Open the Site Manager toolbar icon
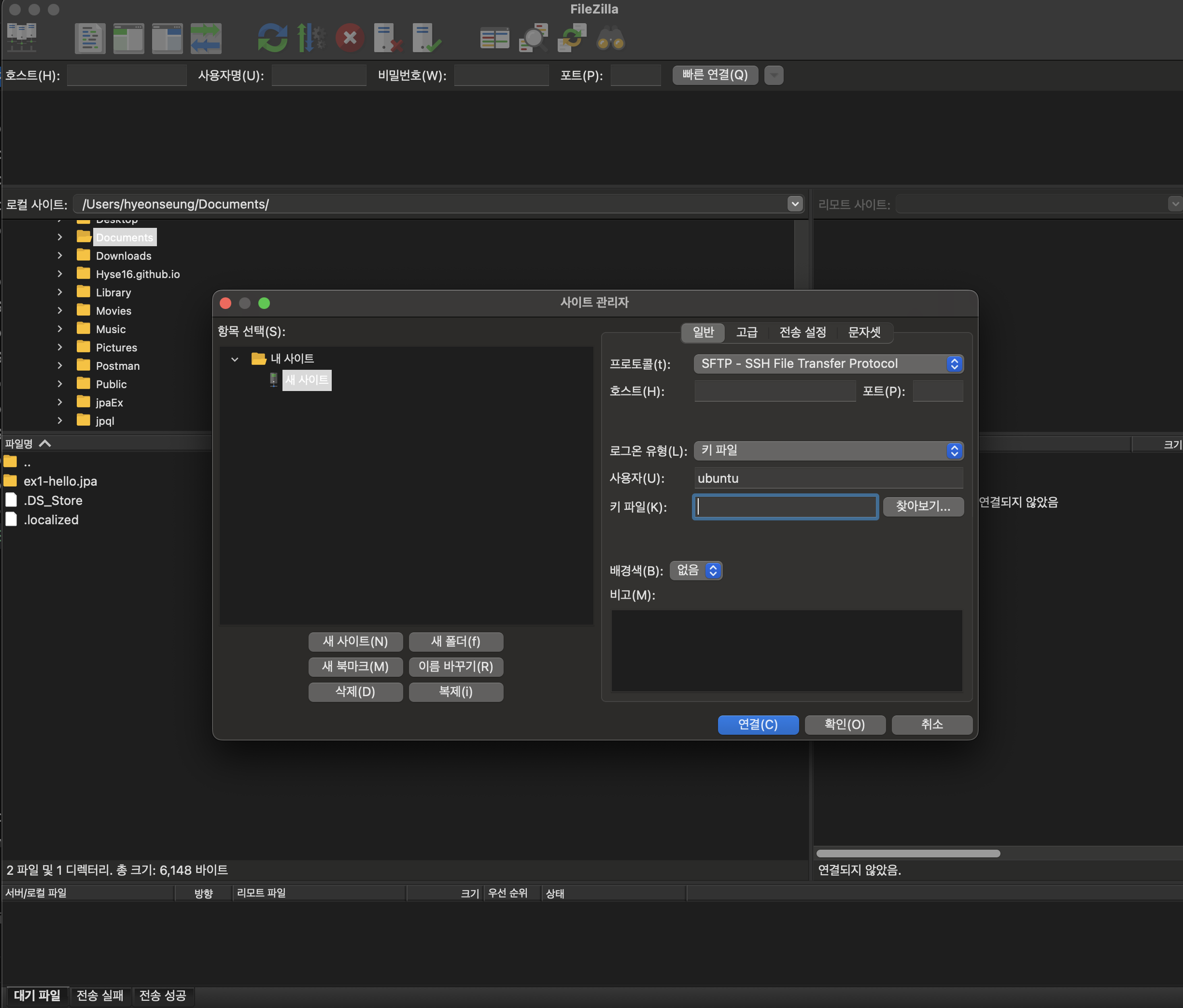Viewport: 1183px width, 1008px height. pyautogui.click(x=22, y=38)
